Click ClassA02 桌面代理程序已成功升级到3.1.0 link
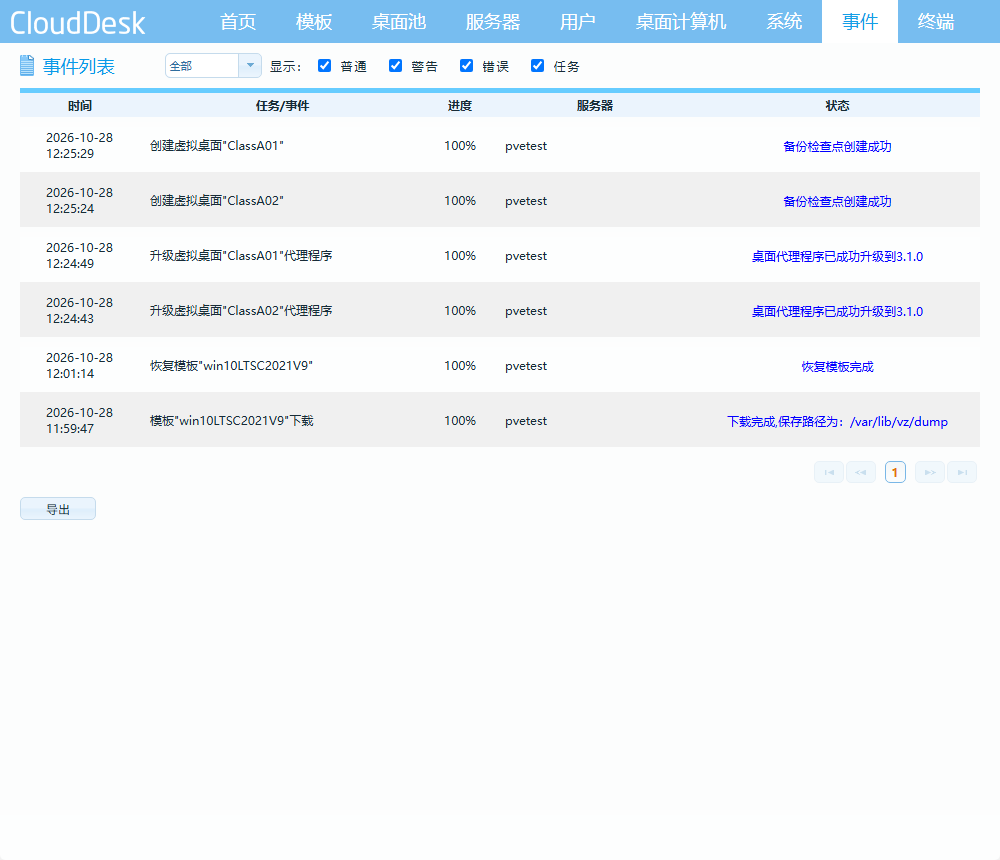This screenshot has width=1000, height=860. click(x=837, y=311)
